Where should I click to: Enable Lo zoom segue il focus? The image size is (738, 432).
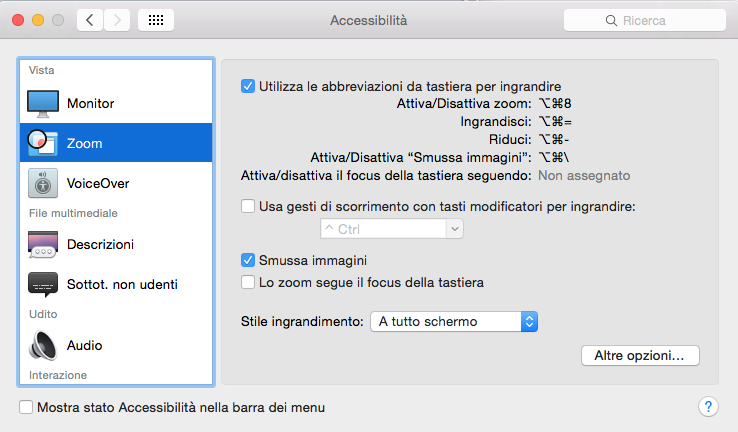pos(248,283)
